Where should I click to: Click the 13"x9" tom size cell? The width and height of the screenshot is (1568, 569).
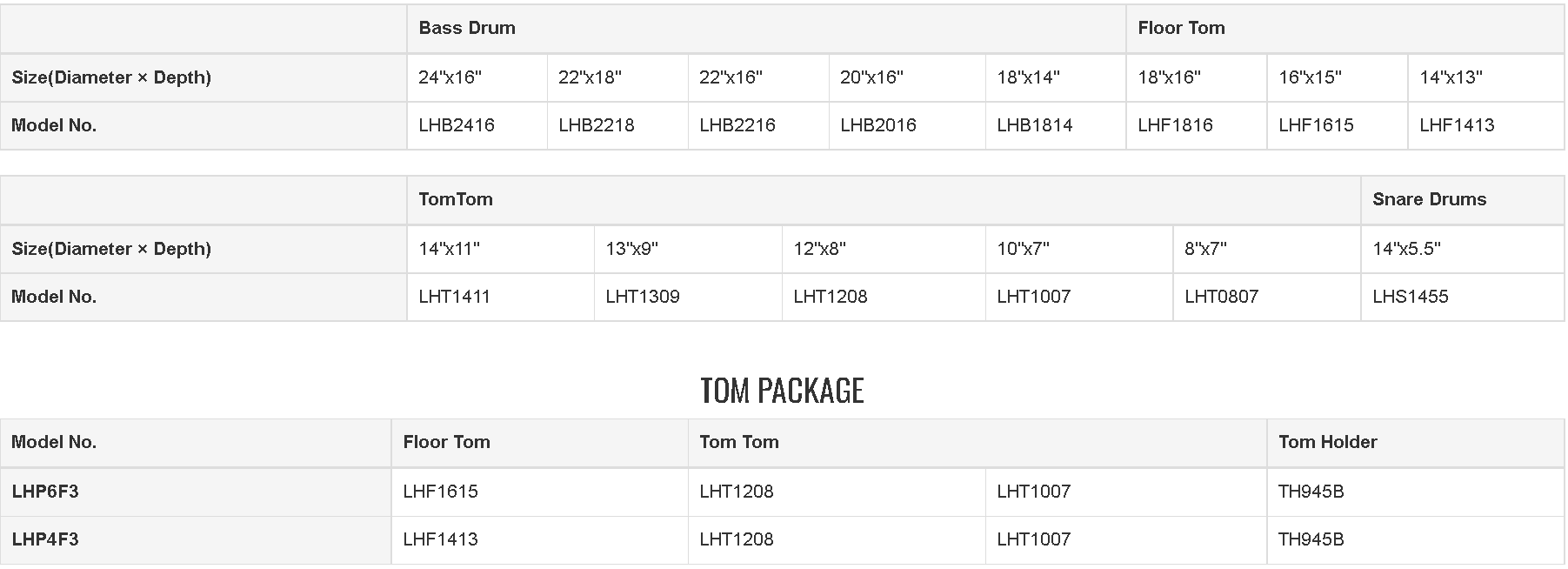pos(631,249)
